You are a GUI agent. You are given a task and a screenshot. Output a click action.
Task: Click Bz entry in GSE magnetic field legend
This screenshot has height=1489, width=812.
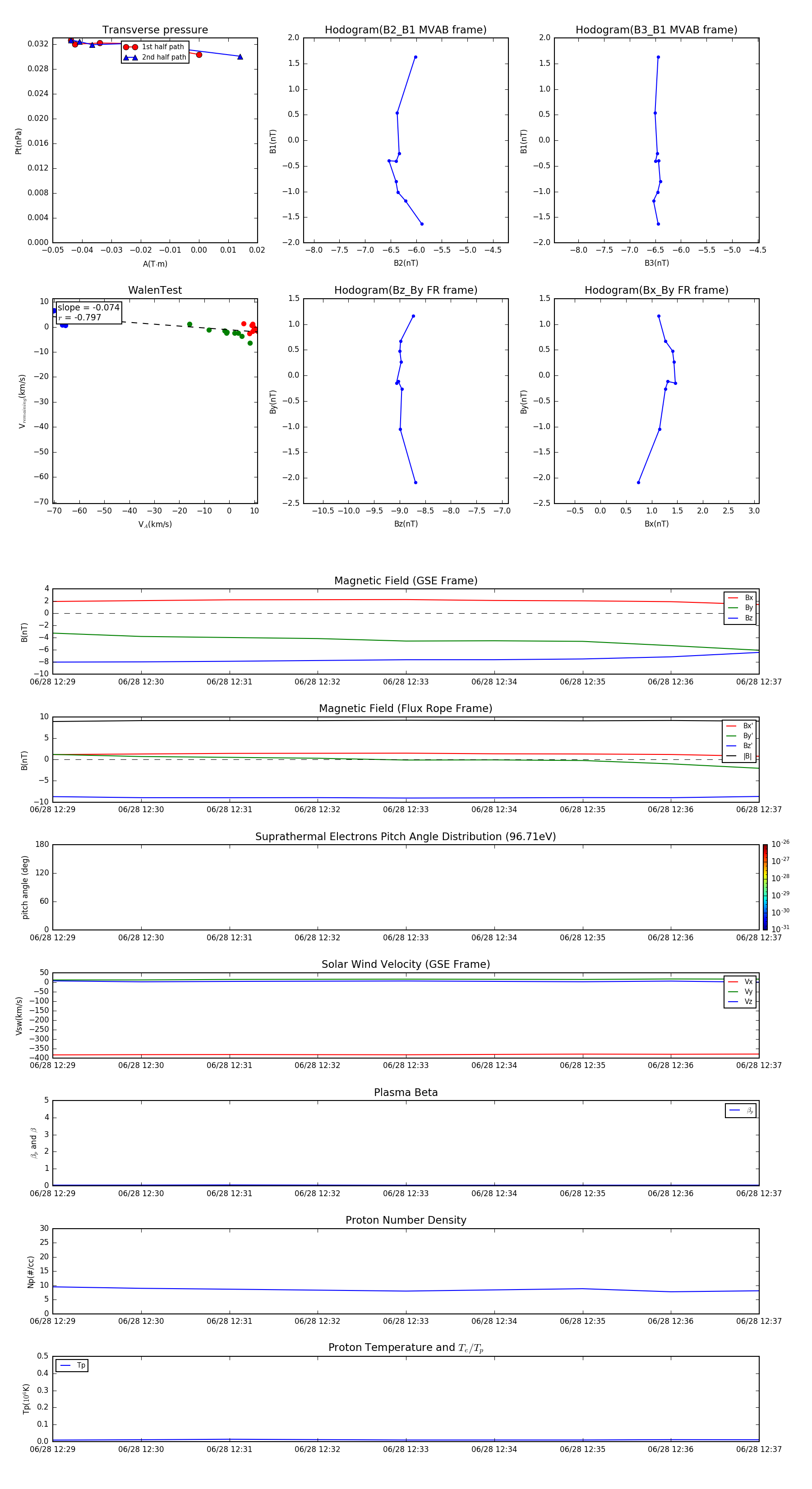click(x=740, y=618)
